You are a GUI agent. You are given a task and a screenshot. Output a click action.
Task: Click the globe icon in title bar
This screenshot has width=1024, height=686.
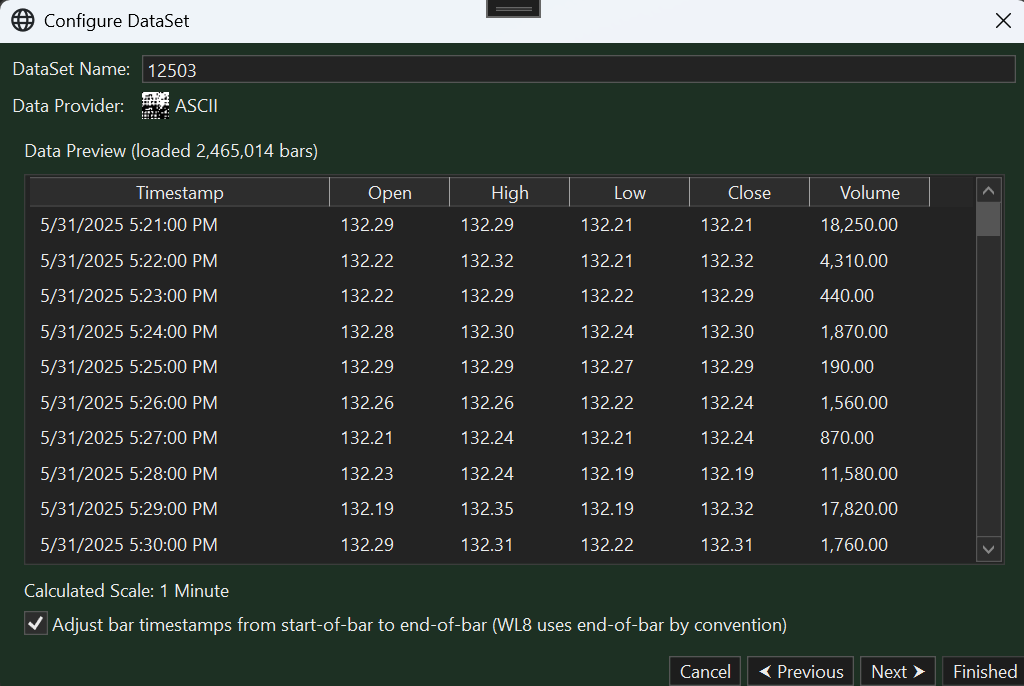tap(22, 21)
